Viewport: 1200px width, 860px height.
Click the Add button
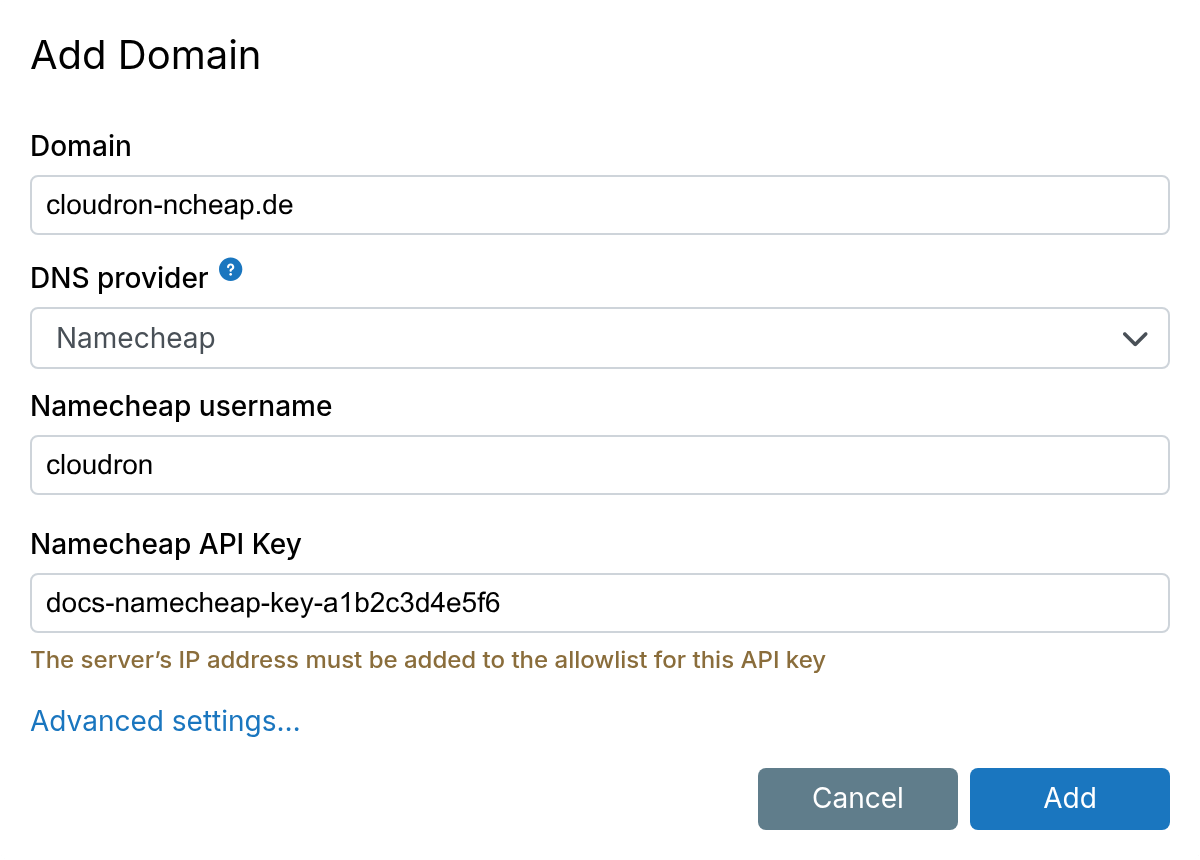pyautogui.click(x=1070, y=798)
